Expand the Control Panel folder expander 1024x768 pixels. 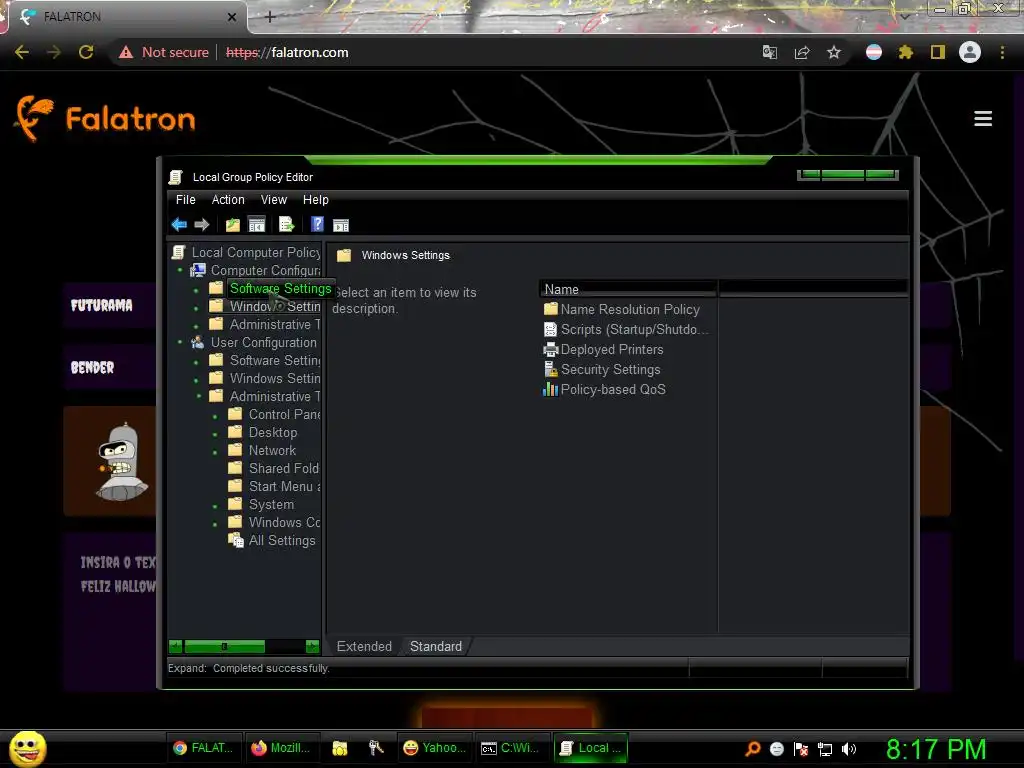point(215,416)
